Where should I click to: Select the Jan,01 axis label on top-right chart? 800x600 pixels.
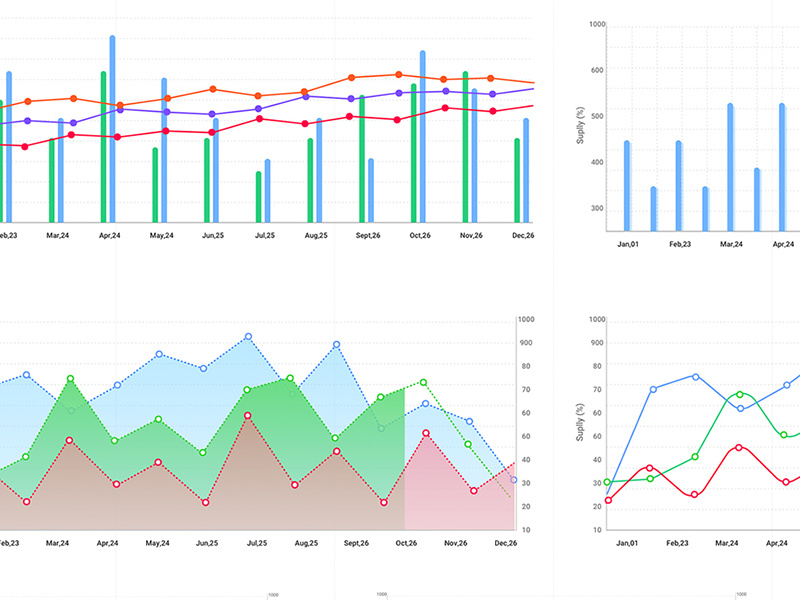[628, 243]
